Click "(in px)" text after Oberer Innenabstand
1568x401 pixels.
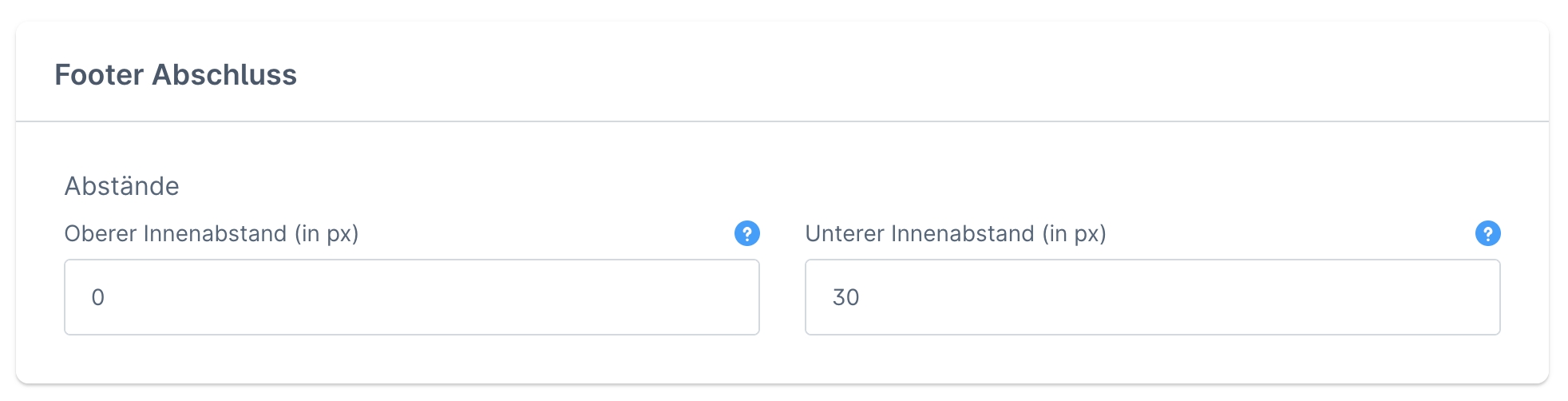click(x=327, y=234)
